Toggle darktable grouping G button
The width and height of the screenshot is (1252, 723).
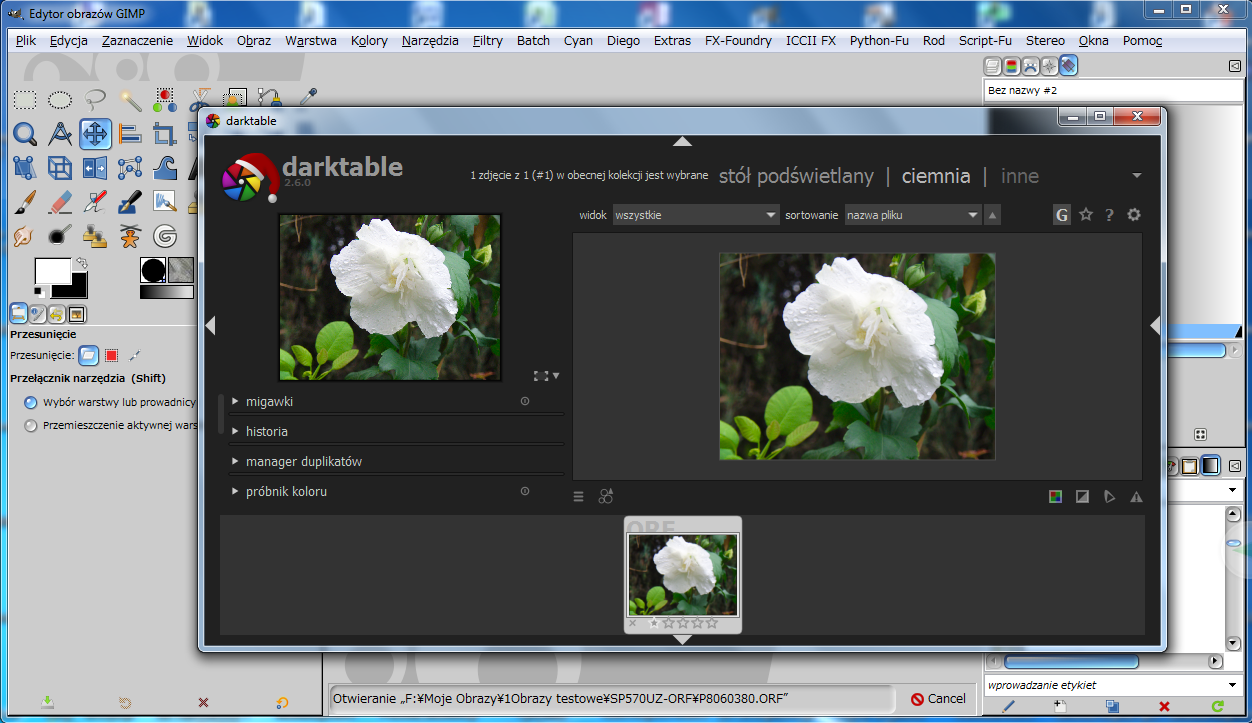[x=1061, y=215]
